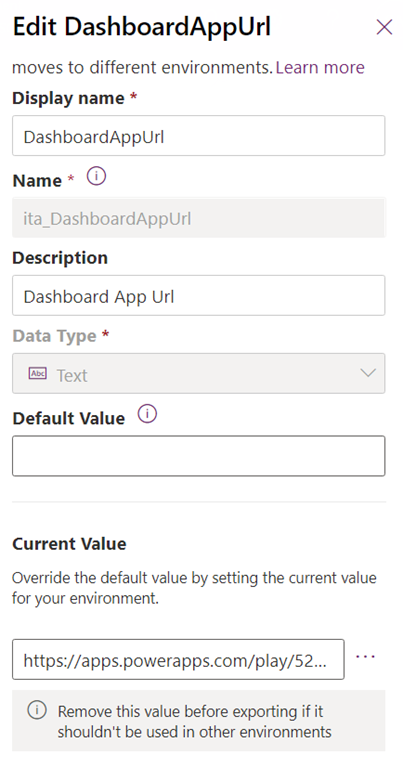Click the Description input containing Dashboard App Url
Screen dimensions: 403x768
[198, 295]
